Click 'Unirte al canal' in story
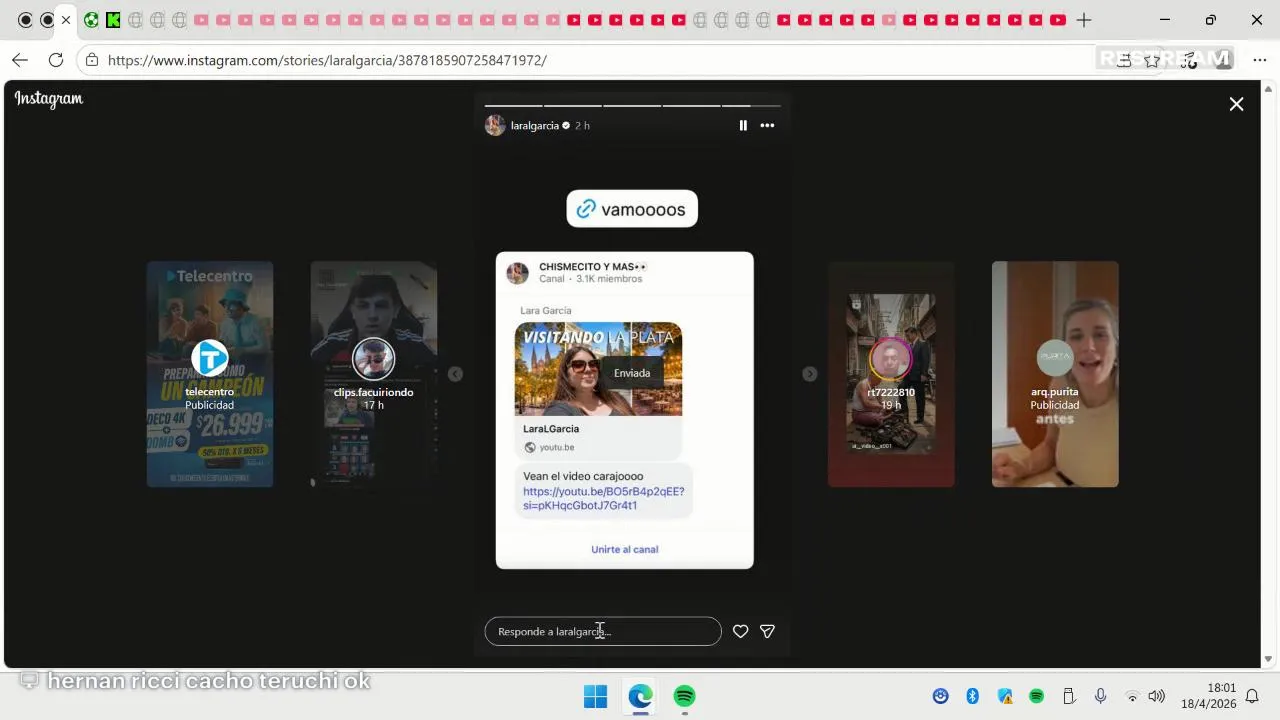 [624, 549]
